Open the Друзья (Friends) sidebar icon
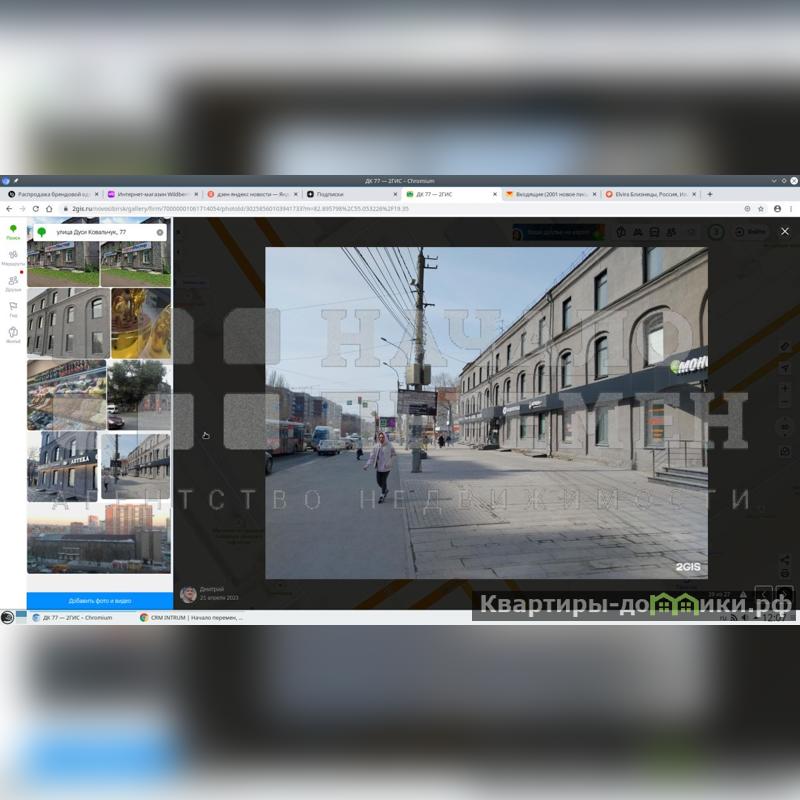This screenshot has height=800, width=800. 13,283
